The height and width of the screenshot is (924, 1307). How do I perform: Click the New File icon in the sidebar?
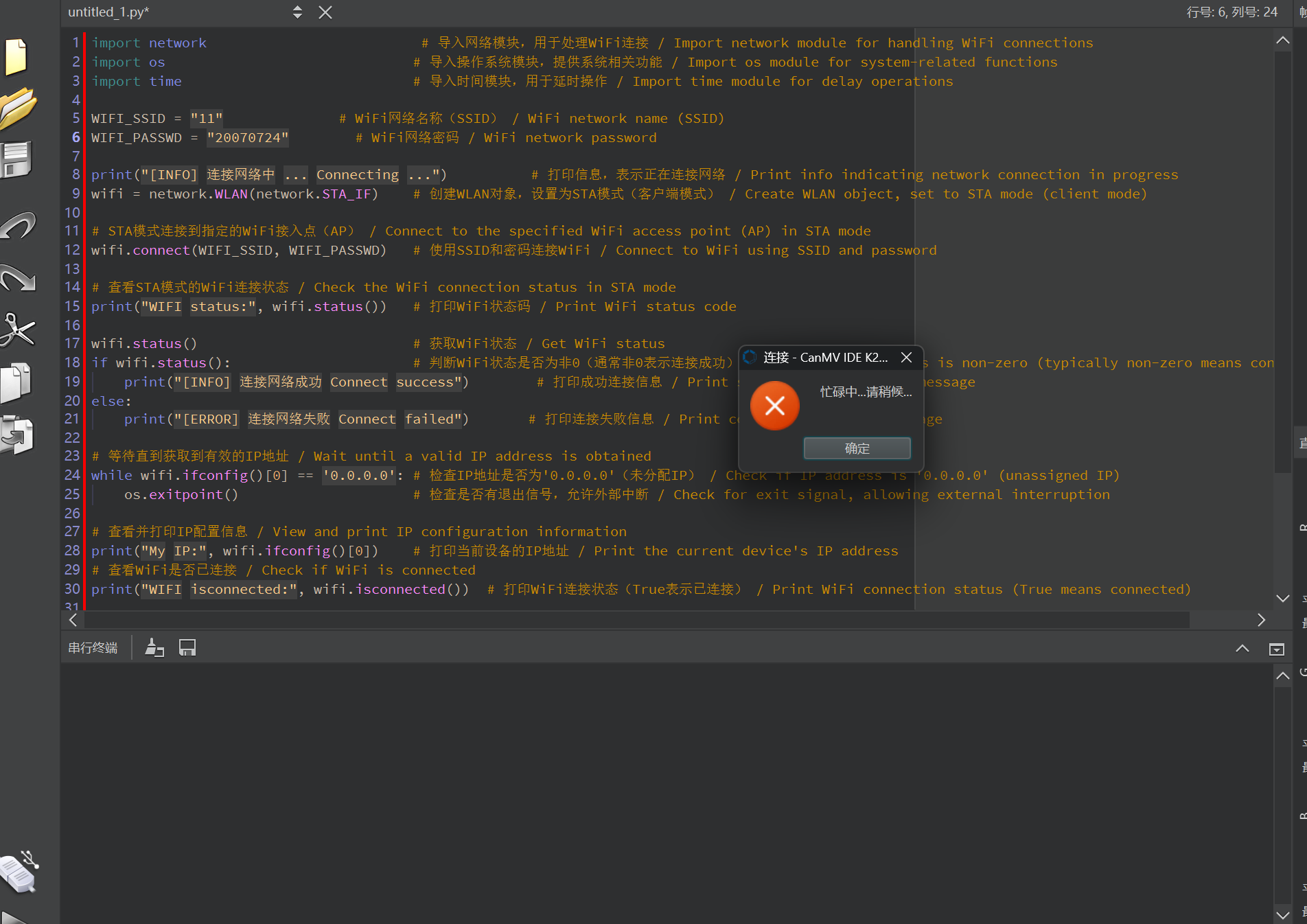point(16,56)
